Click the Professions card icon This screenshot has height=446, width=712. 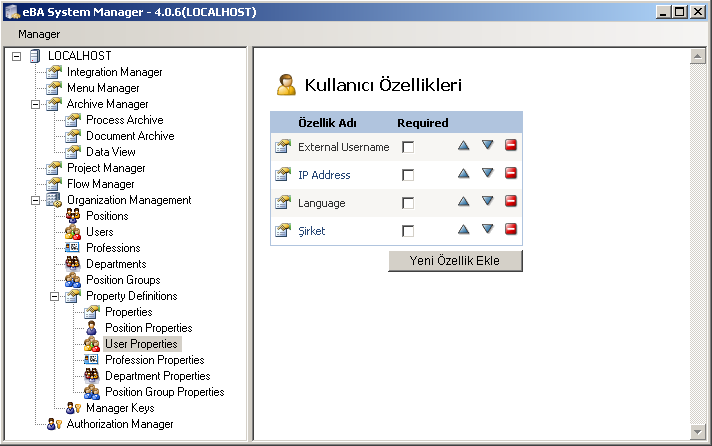click(73, 248)
